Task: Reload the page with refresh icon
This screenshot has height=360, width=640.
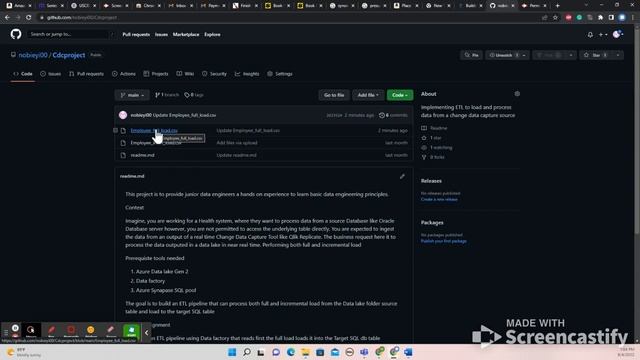Action: tap(29, 18)
